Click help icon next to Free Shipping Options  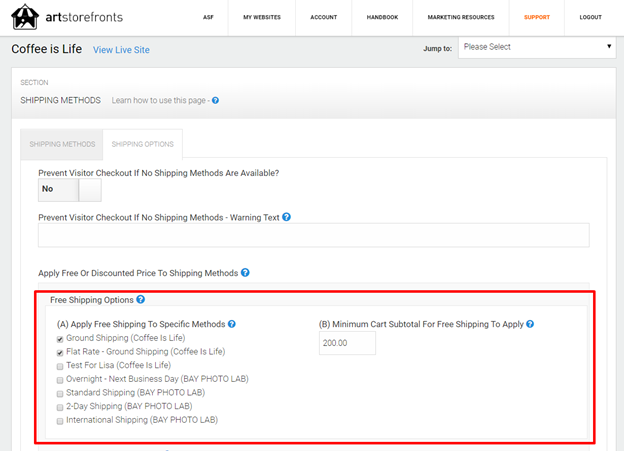pyautogui.click(x=141, y=299)
